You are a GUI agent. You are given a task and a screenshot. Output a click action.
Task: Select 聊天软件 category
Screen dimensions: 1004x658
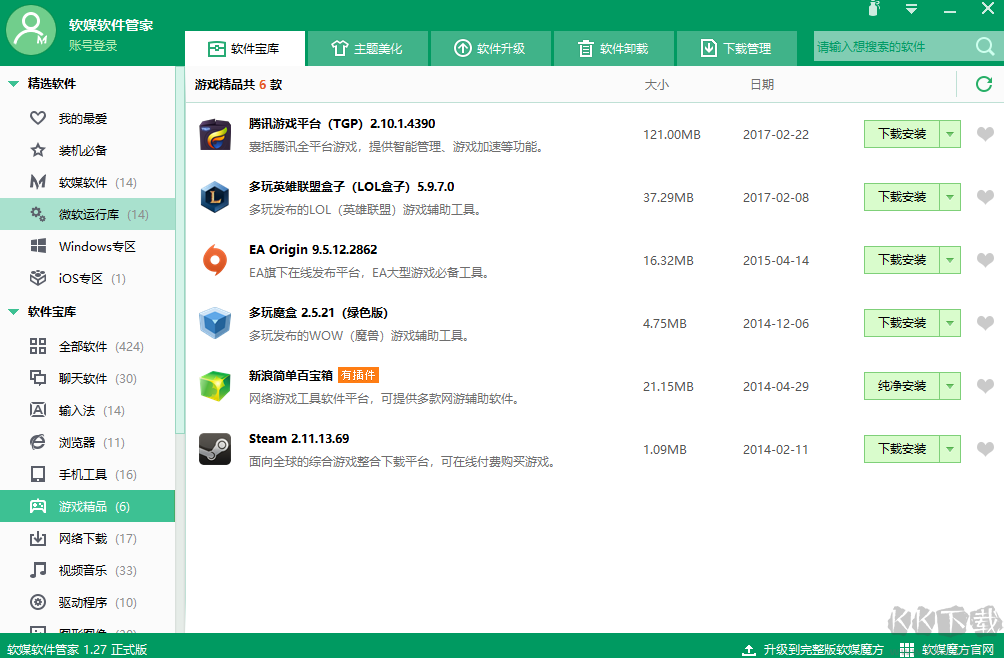[87, 378]
